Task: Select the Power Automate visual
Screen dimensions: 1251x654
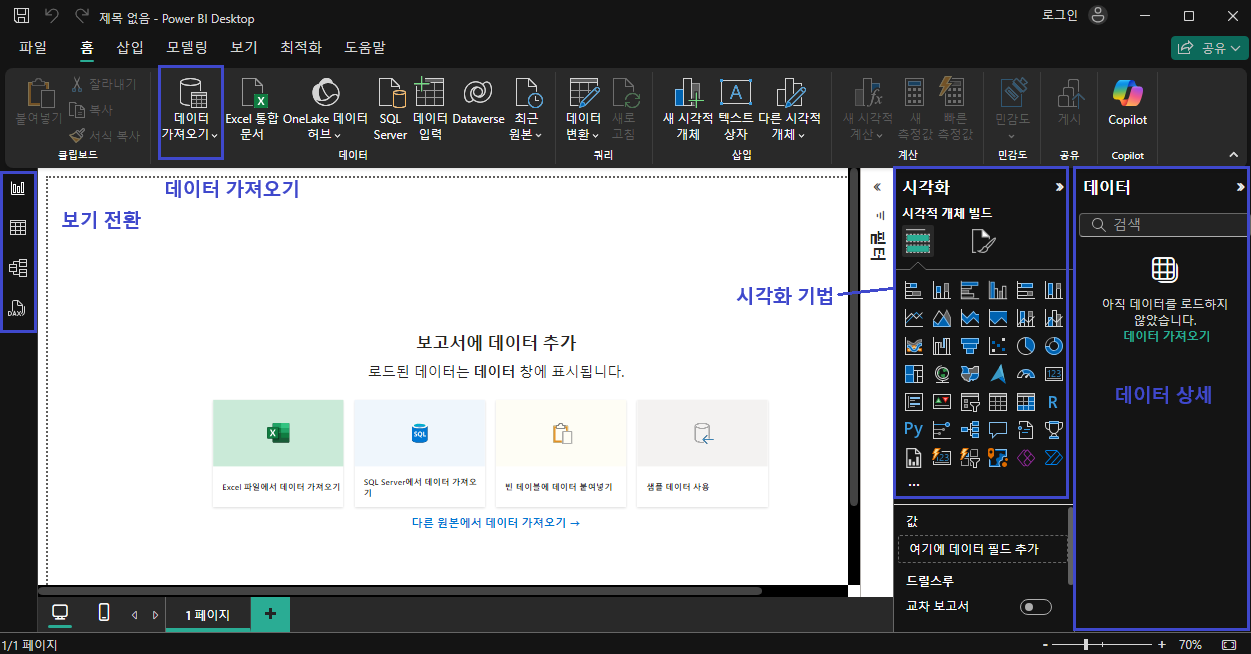Action: click(1053, 458)
